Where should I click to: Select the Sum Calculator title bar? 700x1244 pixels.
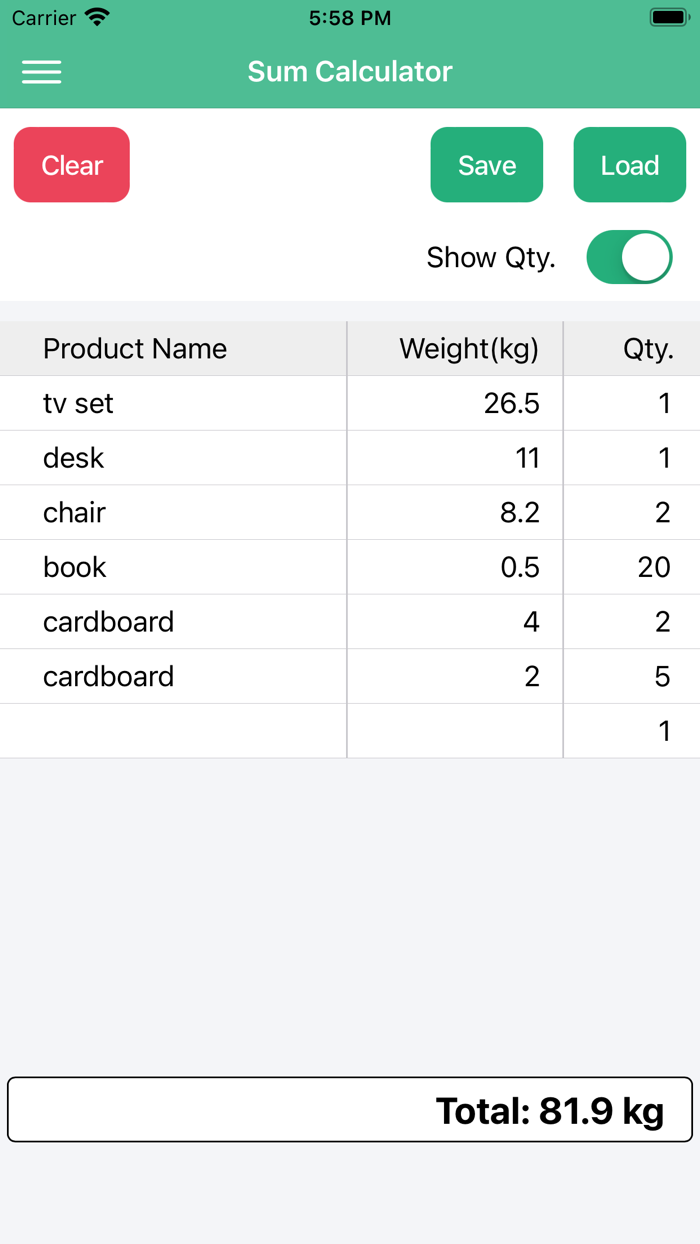[350, 71]
